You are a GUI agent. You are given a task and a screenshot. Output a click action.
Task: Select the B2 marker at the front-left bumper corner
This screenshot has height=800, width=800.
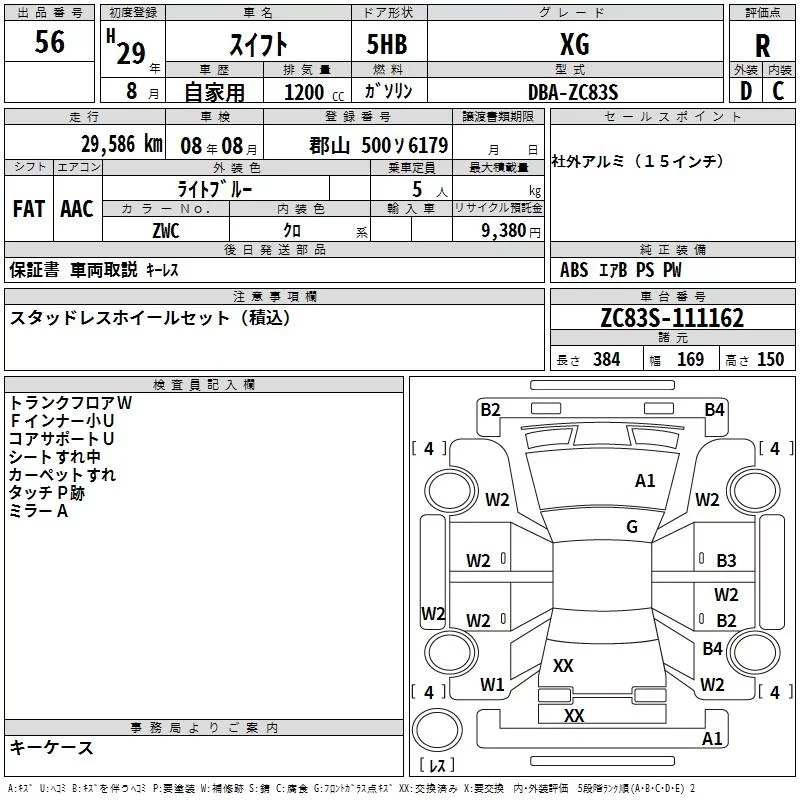tap(490, 409)
